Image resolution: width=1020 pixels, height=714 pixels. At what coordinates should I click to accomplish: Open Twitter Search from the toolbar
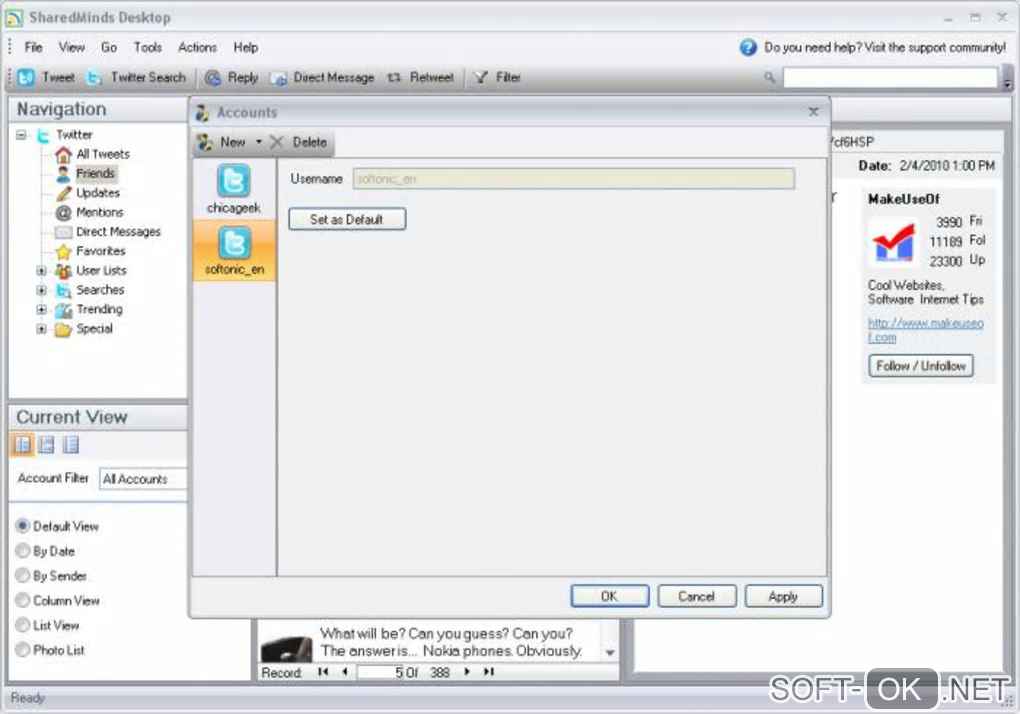click(x=137, y=77)
